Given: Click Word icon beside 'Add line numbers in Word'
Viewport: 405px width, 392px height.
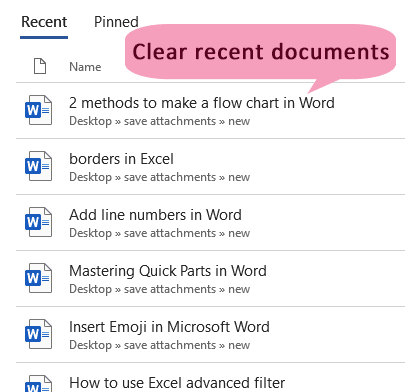Looking at the screenshot, I should (38, 222).
